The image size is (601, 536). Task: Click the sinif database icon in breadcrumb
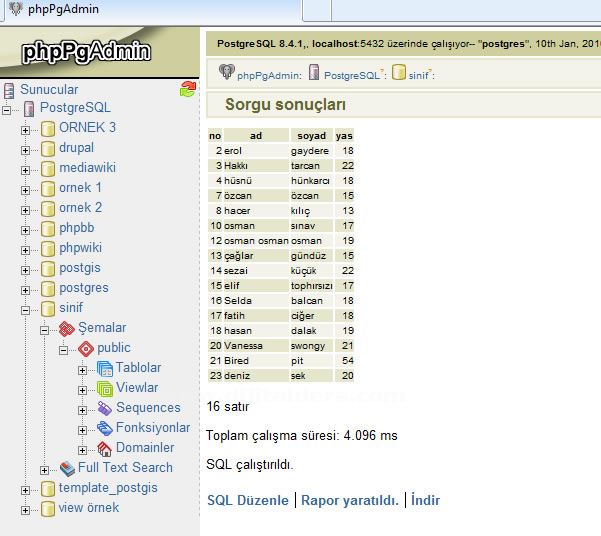(x=399, y=72)
